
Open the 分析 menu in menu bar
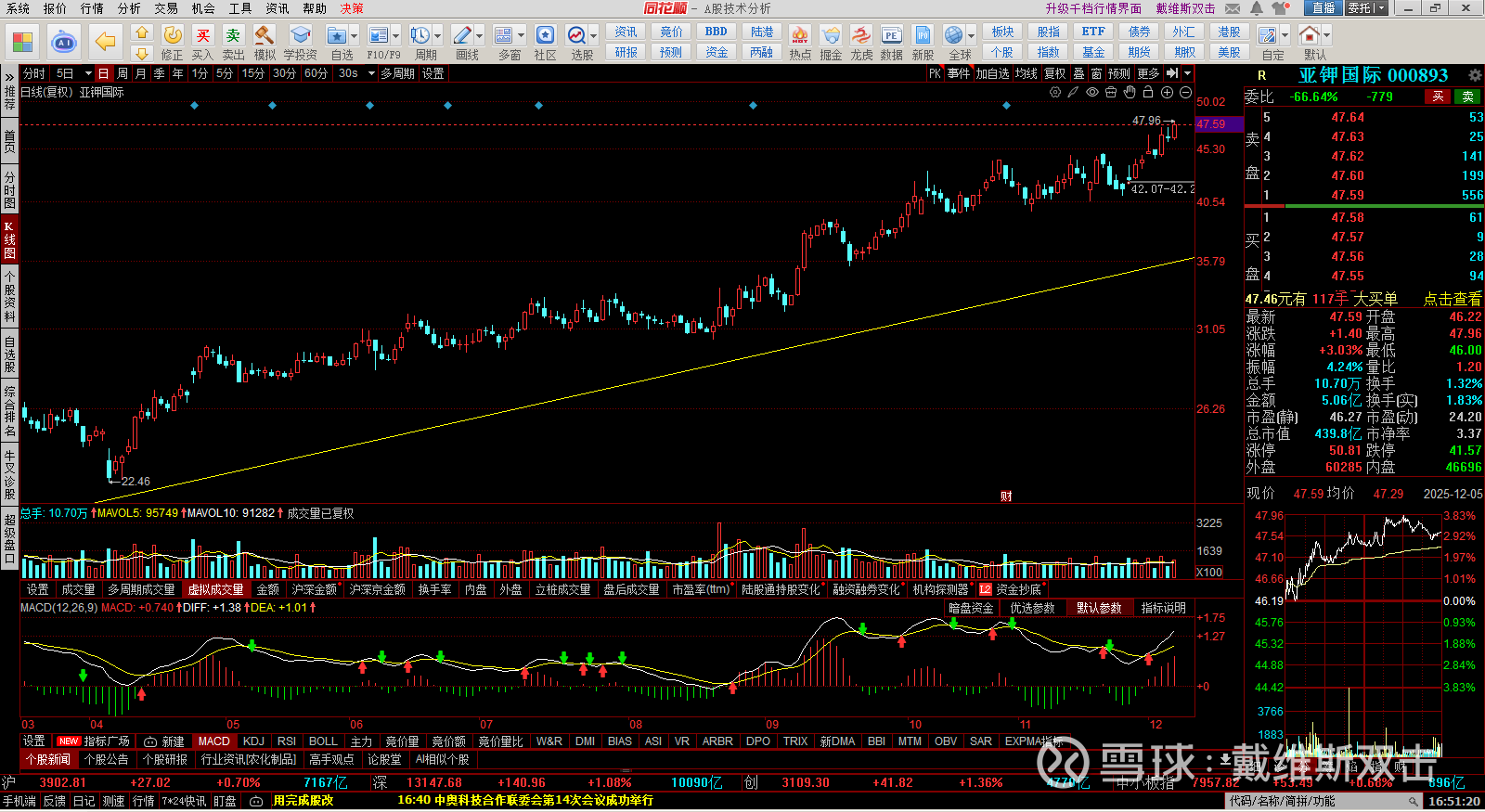tap(129, 8)
